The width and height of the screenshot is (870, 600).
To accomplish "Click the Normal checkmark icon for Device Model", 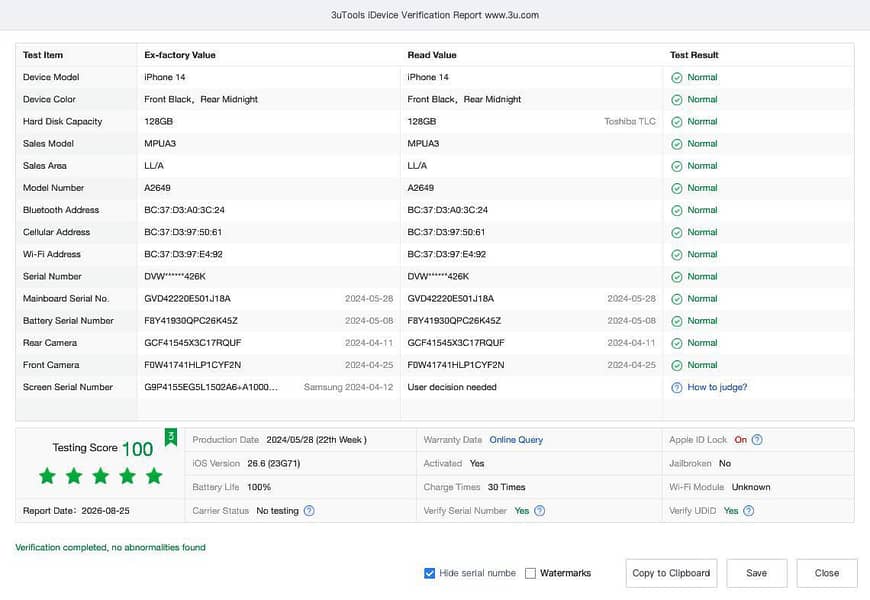I will [676, 78].
